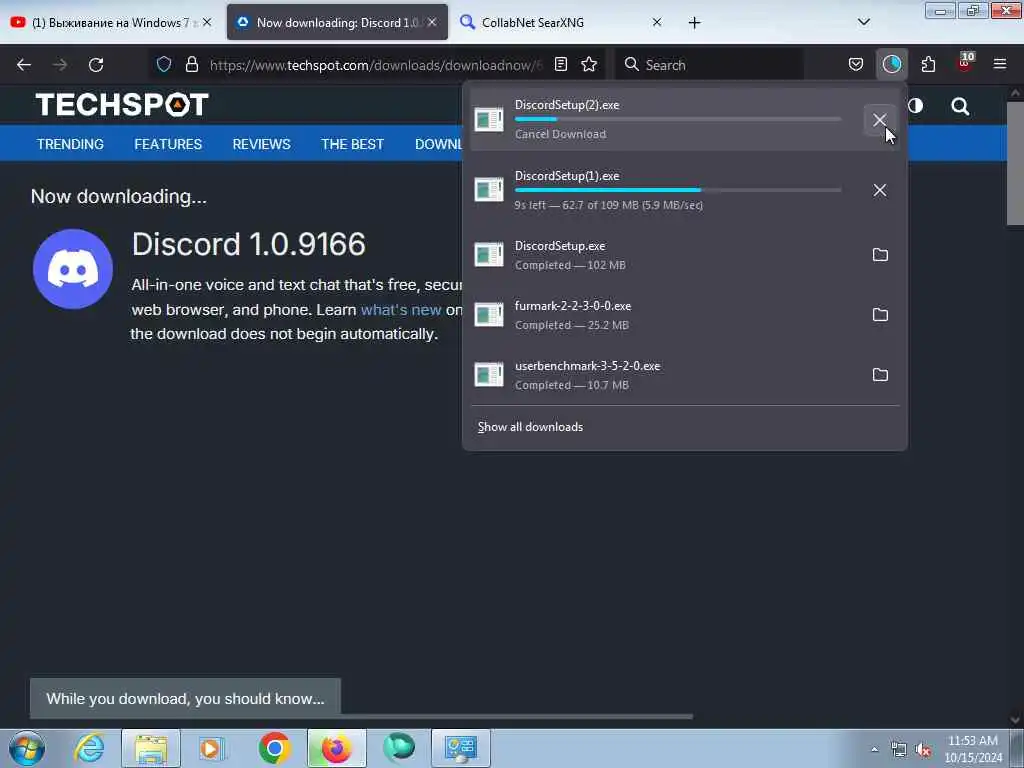The image size is (1024, 768).
Task: Click Show all downloads
Action: click(530, 427)
